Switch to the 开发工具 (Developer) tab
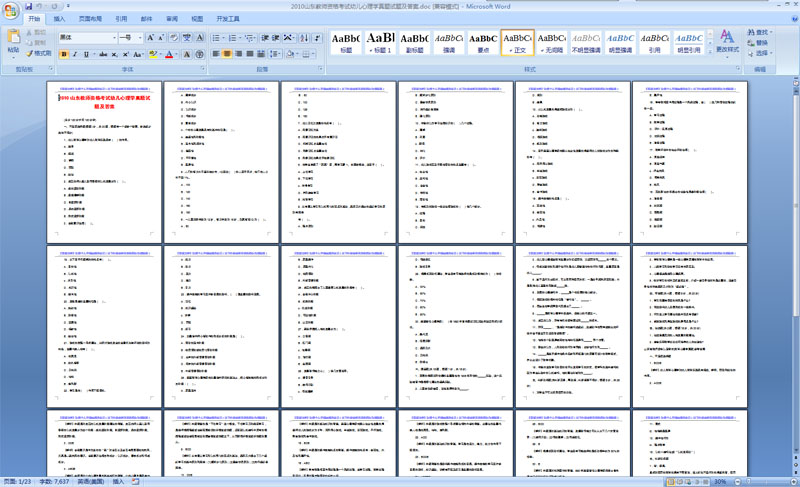 (x=228, y=19)
